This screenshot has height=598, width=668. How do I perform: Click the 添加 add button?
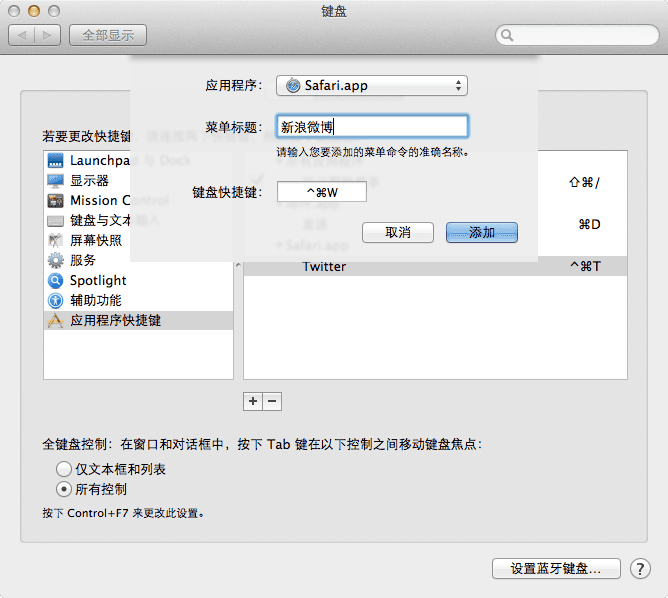[x=482, y=233]
